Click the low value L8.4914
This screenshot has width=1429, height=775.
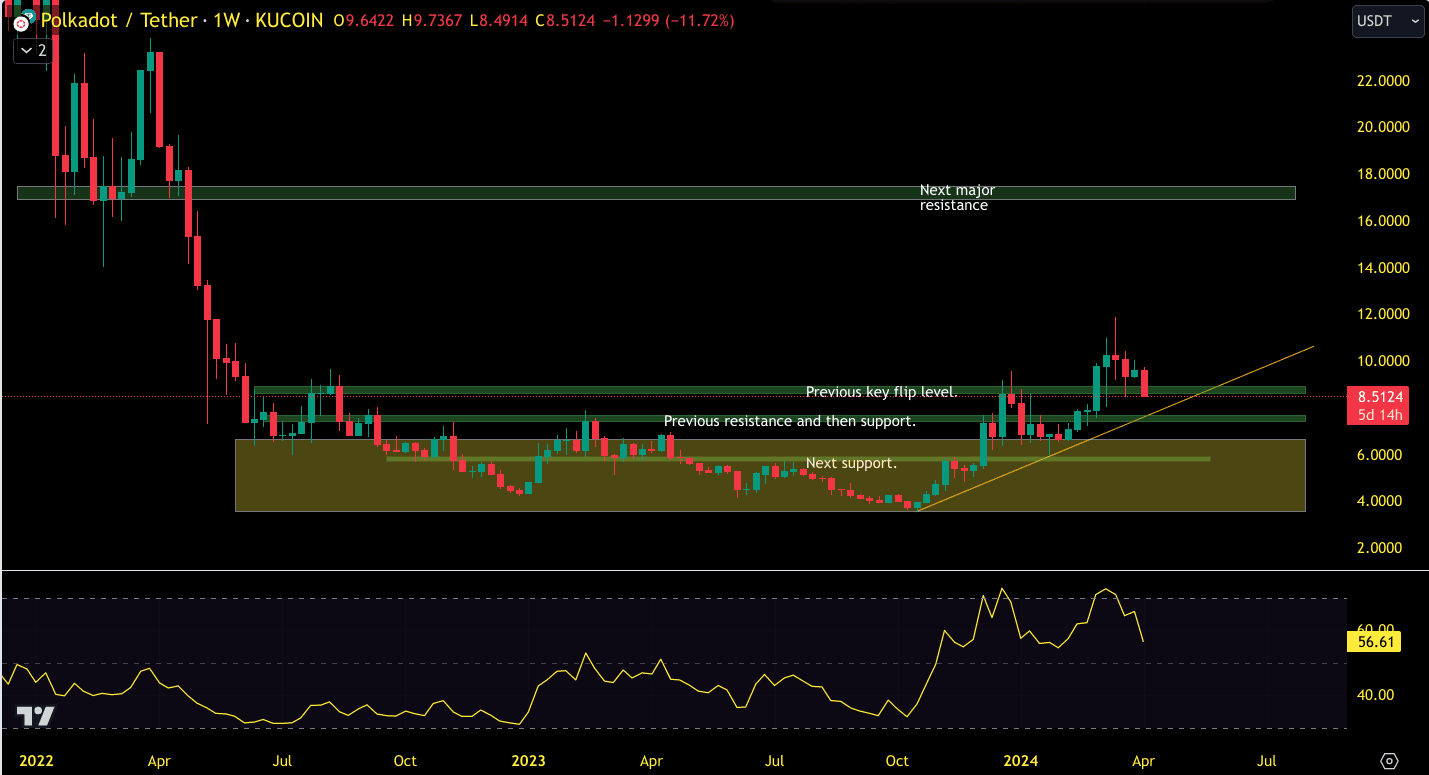click(x=500, y=20)
